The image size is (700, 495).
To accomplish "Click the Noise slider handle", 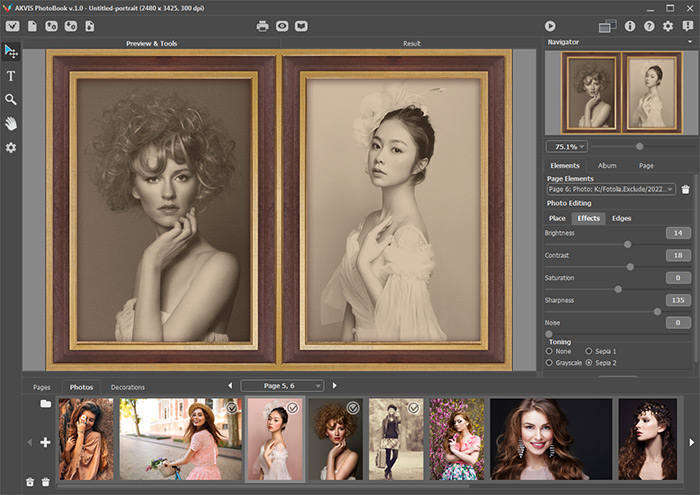I will point(549,334).
